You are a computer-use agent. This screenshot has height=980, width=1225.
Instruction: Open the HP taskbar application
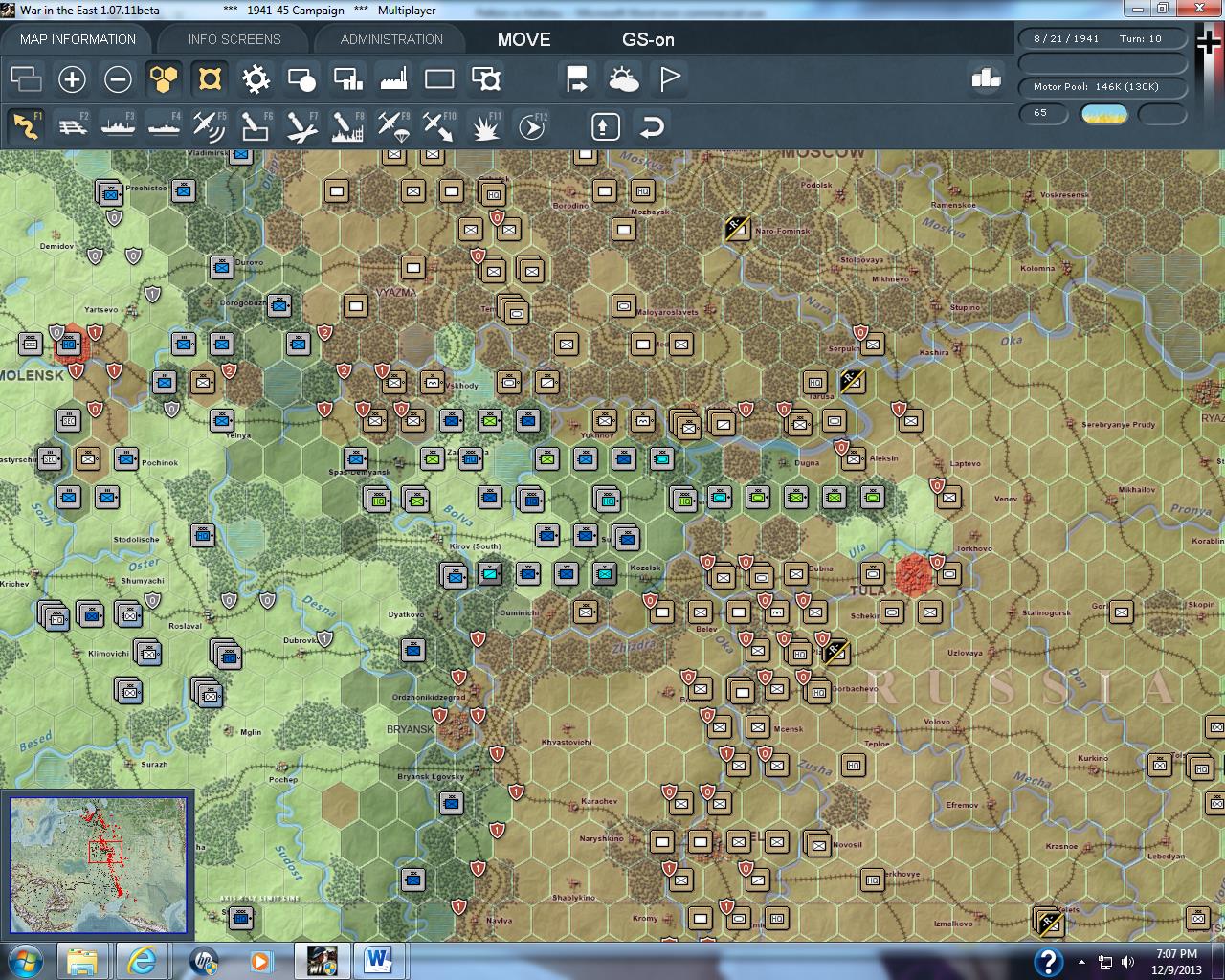[203, 960]
